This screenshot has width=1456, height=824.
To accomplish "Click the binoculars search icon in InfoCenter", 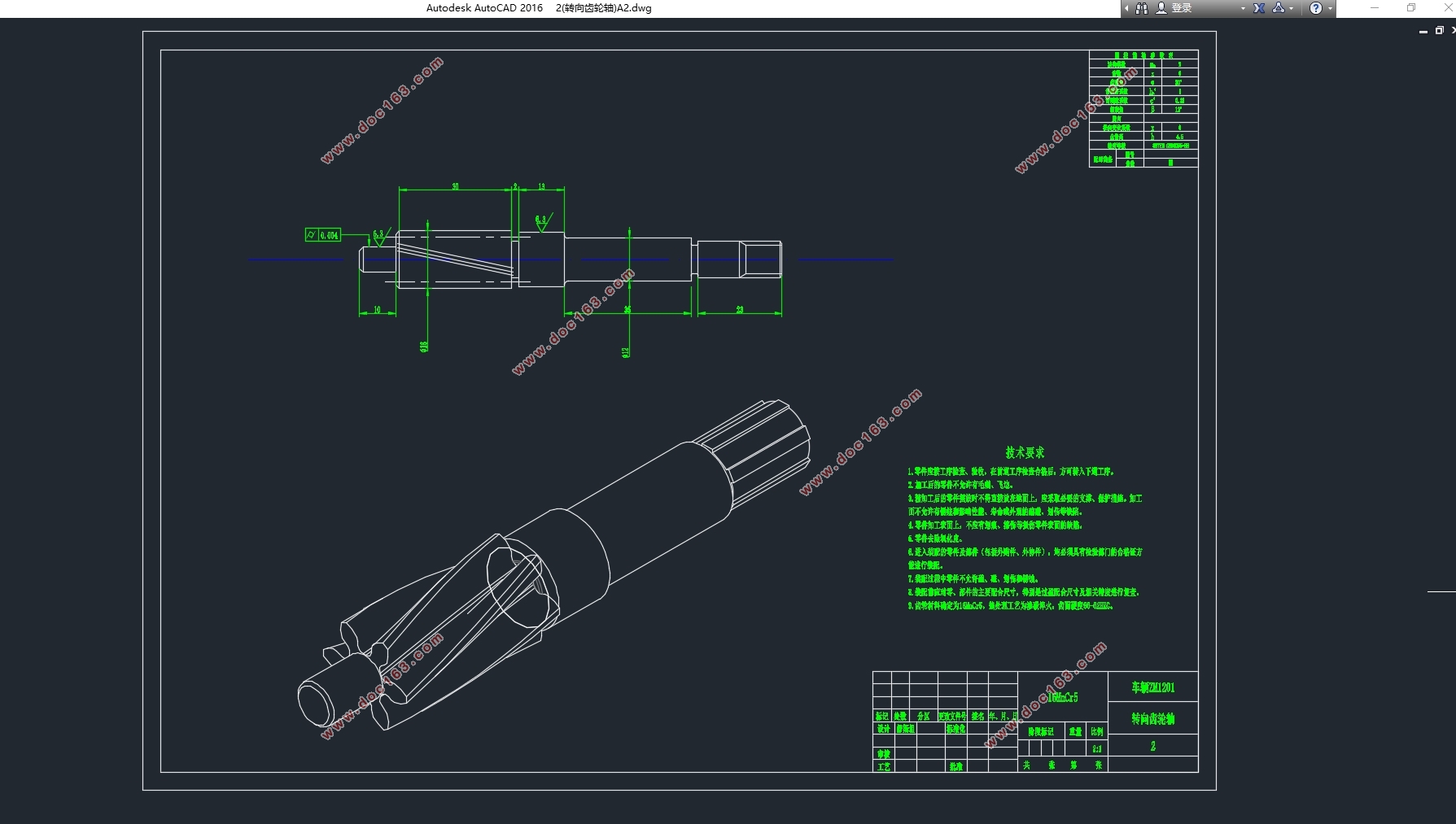I will [x=1142, y=8].
